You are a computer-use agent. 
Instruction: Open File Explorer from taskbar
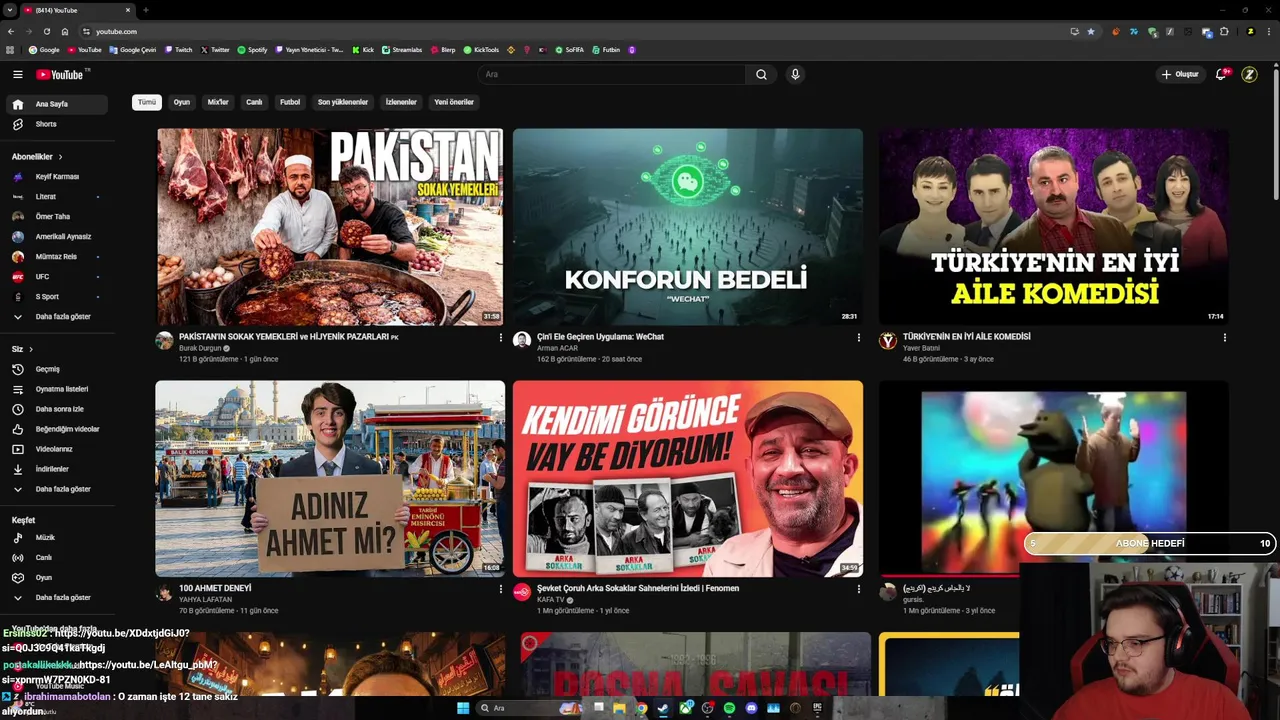619,708
